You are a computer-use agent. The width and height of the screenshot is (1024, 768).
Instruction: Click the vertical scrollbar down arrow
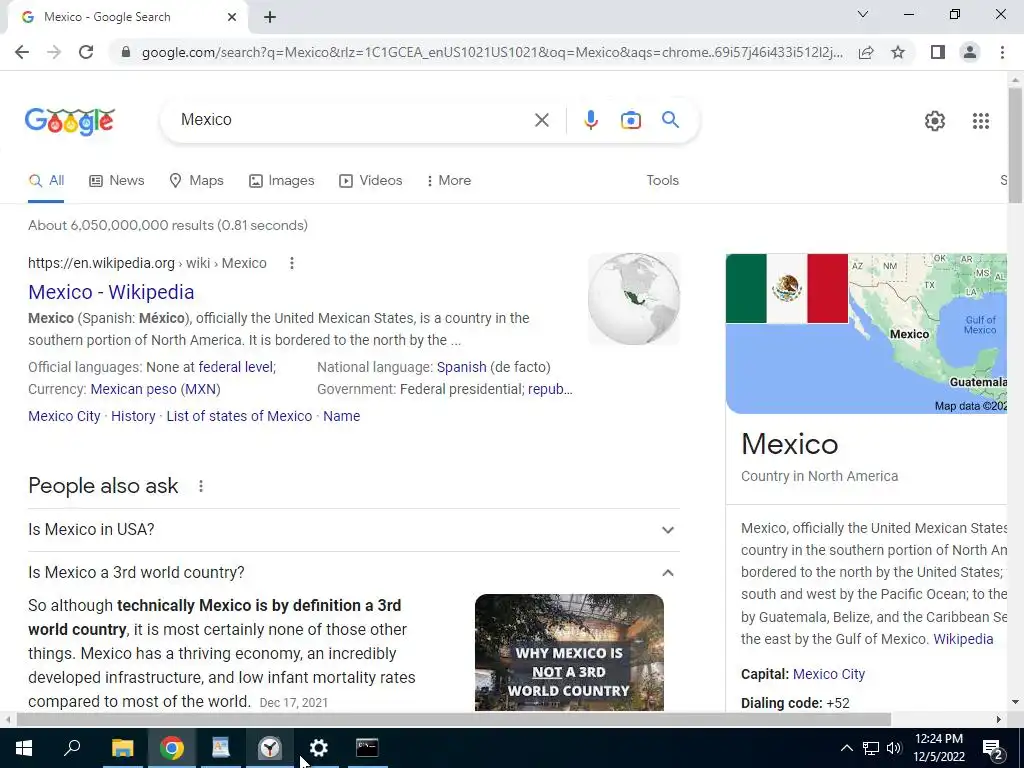[1015, 703]
